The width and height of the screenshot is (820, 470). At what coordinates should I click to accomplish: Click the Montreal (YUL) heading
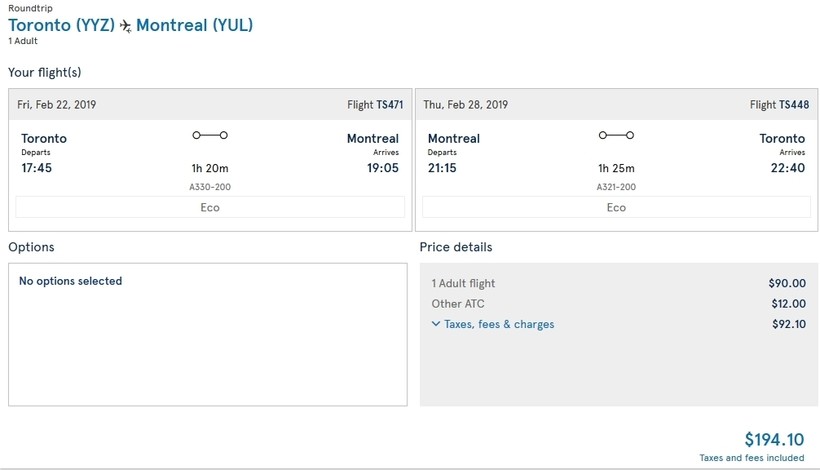[194, 26]
